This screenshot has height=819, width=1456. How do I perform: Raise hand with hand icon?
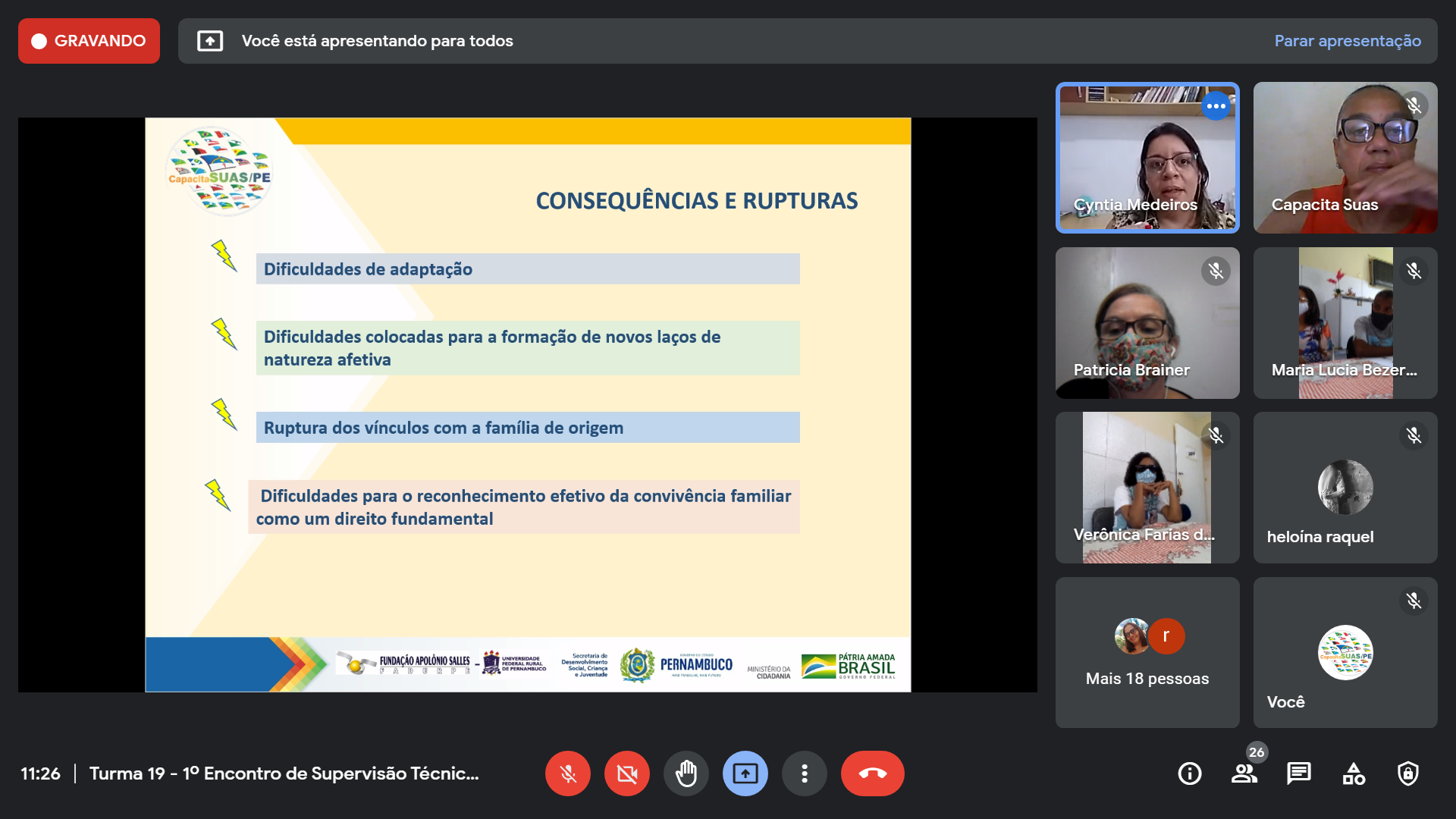point(686,773)
